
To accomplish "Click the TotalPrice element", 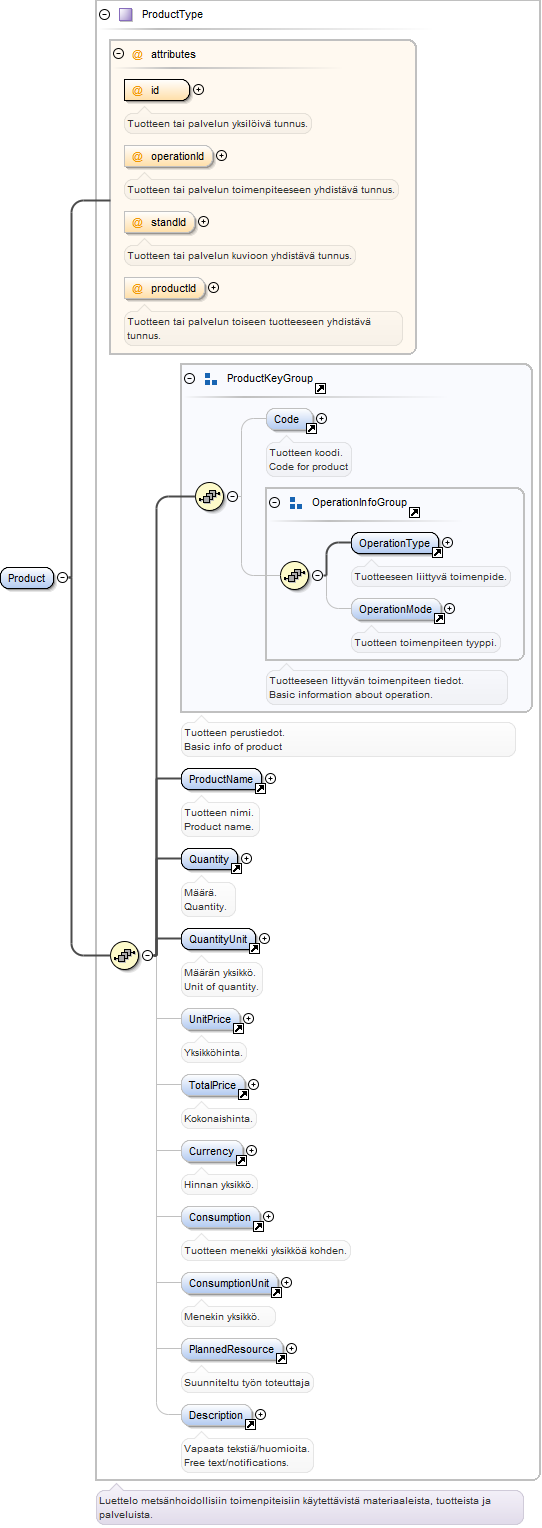I will point(213,1086).
